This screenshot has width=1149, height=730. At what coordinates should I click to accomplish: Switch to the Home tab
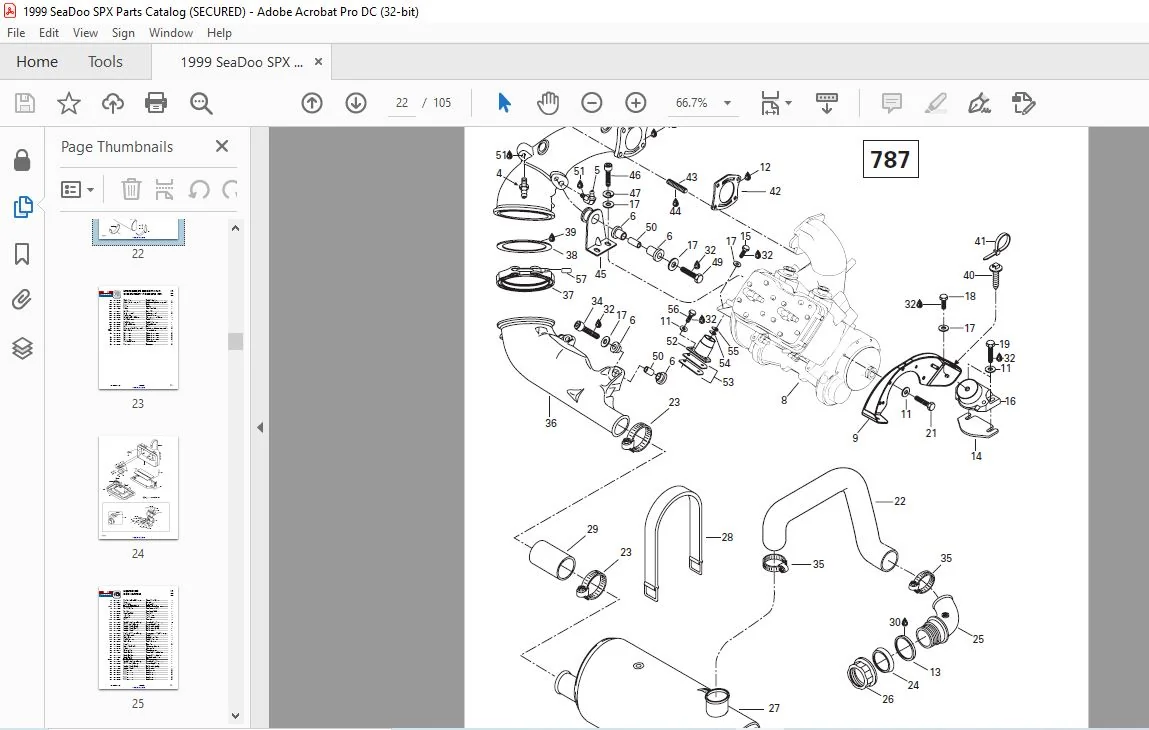(37, 62)
